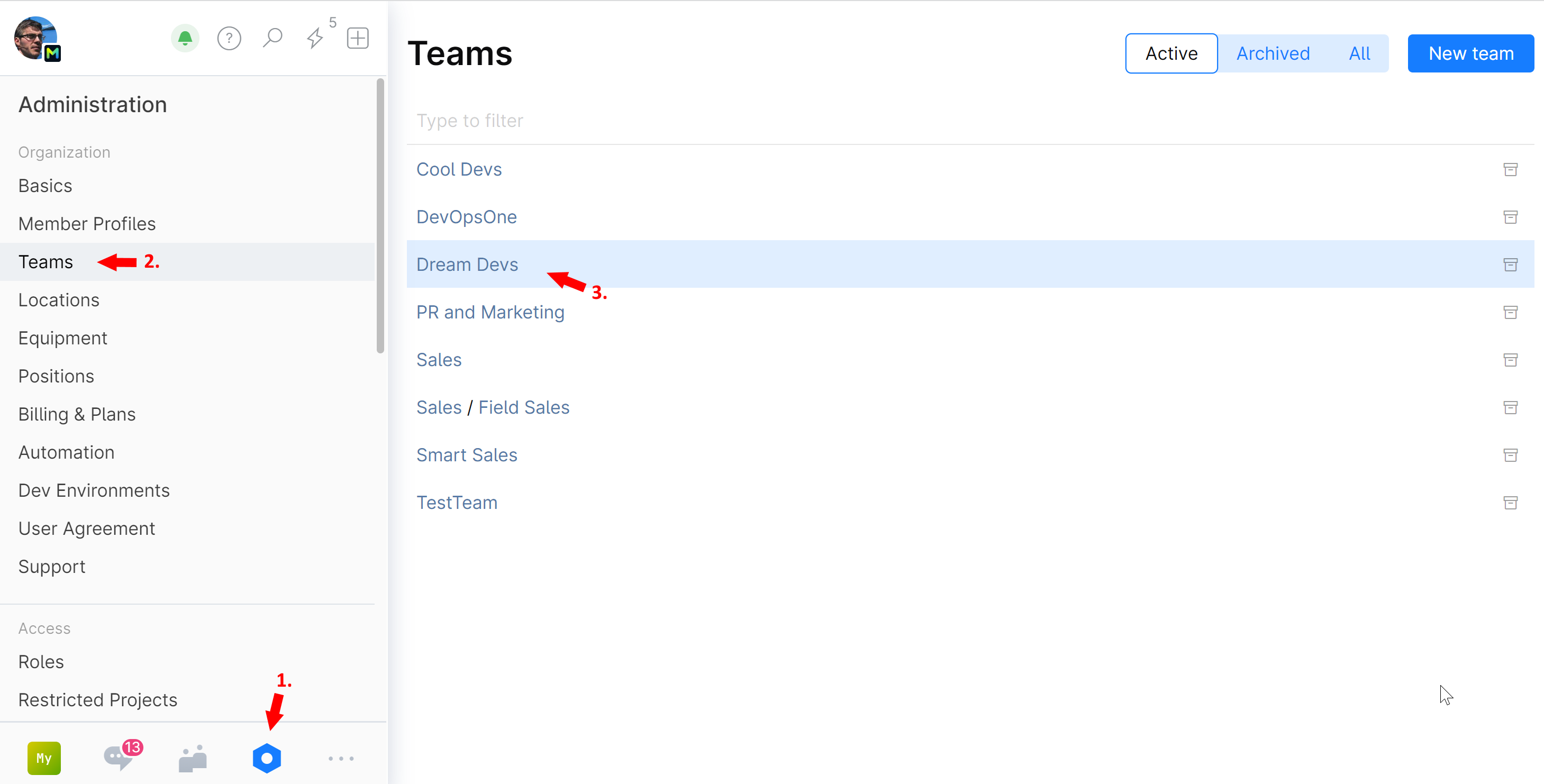
Task: Select Teams in the Administration sidebar
Action: pos(46,262)
